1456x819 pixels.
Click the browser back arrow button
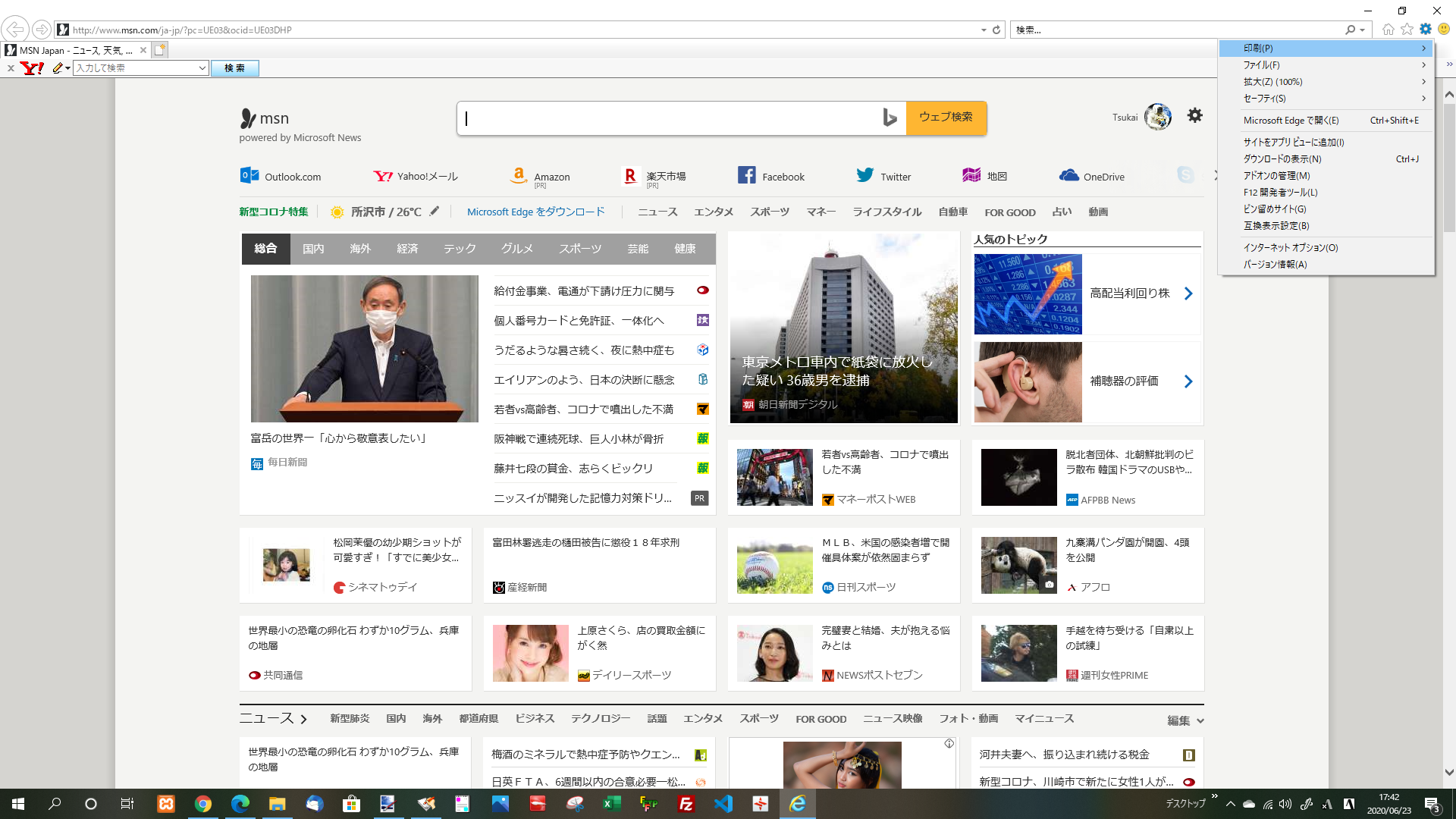point(15,30)
